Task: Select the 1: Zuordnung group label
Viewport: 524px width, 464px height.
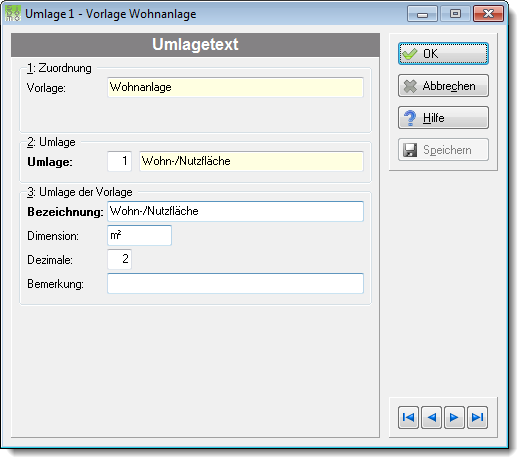Action: 59,68
